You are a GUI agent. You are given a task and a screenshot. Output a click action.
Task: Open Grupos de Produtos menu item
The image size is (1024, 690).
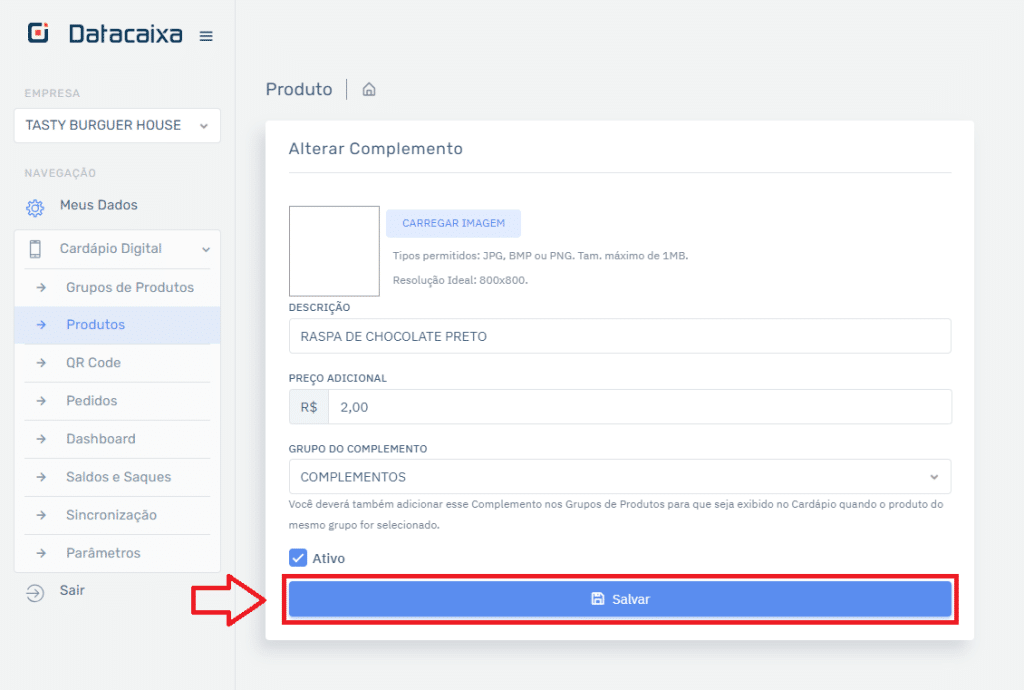pyautogui.click(x=129, y=287)
